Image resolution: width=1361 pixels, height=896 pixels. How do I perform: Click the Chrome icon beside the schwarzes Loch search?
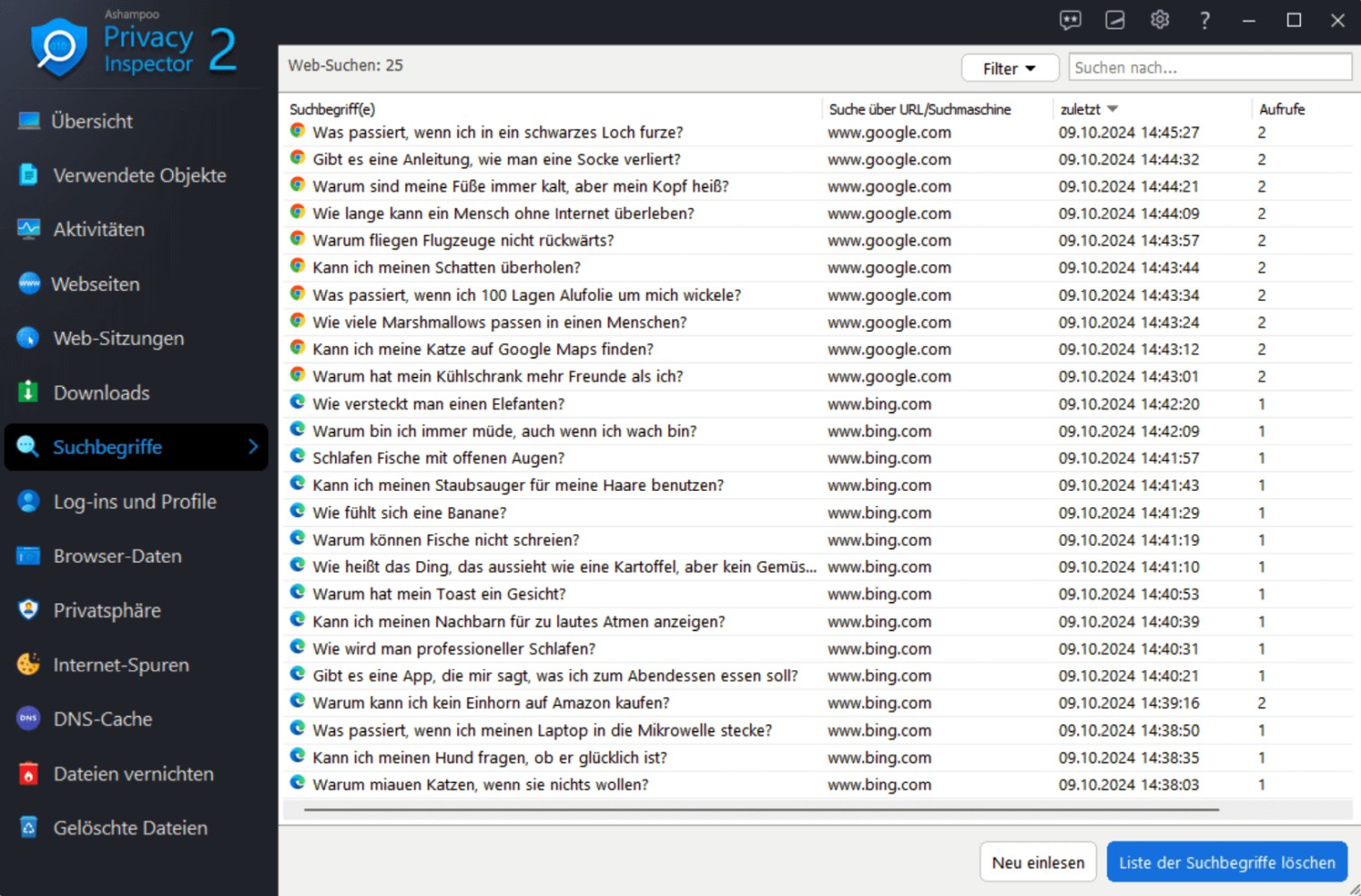(x=297, y=130)
